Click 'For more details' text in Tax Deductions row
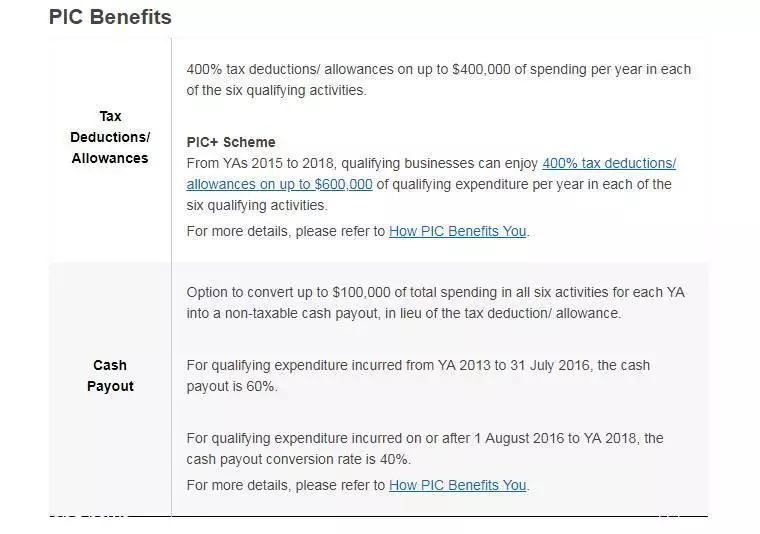 (x=286, y=232)
